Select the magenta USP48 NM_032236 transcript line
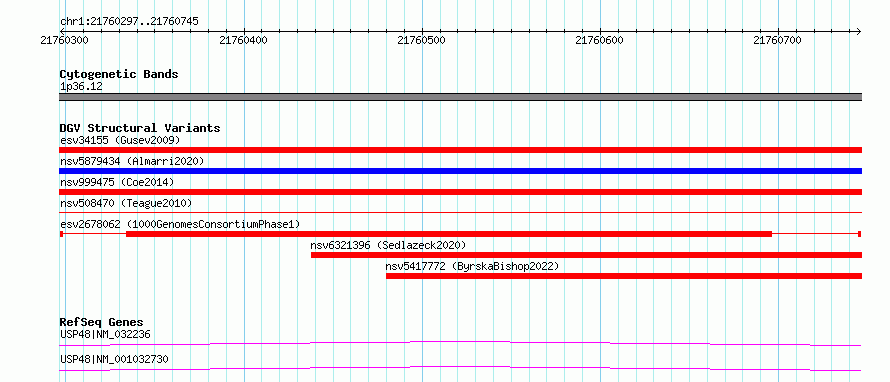The image size is (890, 382). [460, 343]
